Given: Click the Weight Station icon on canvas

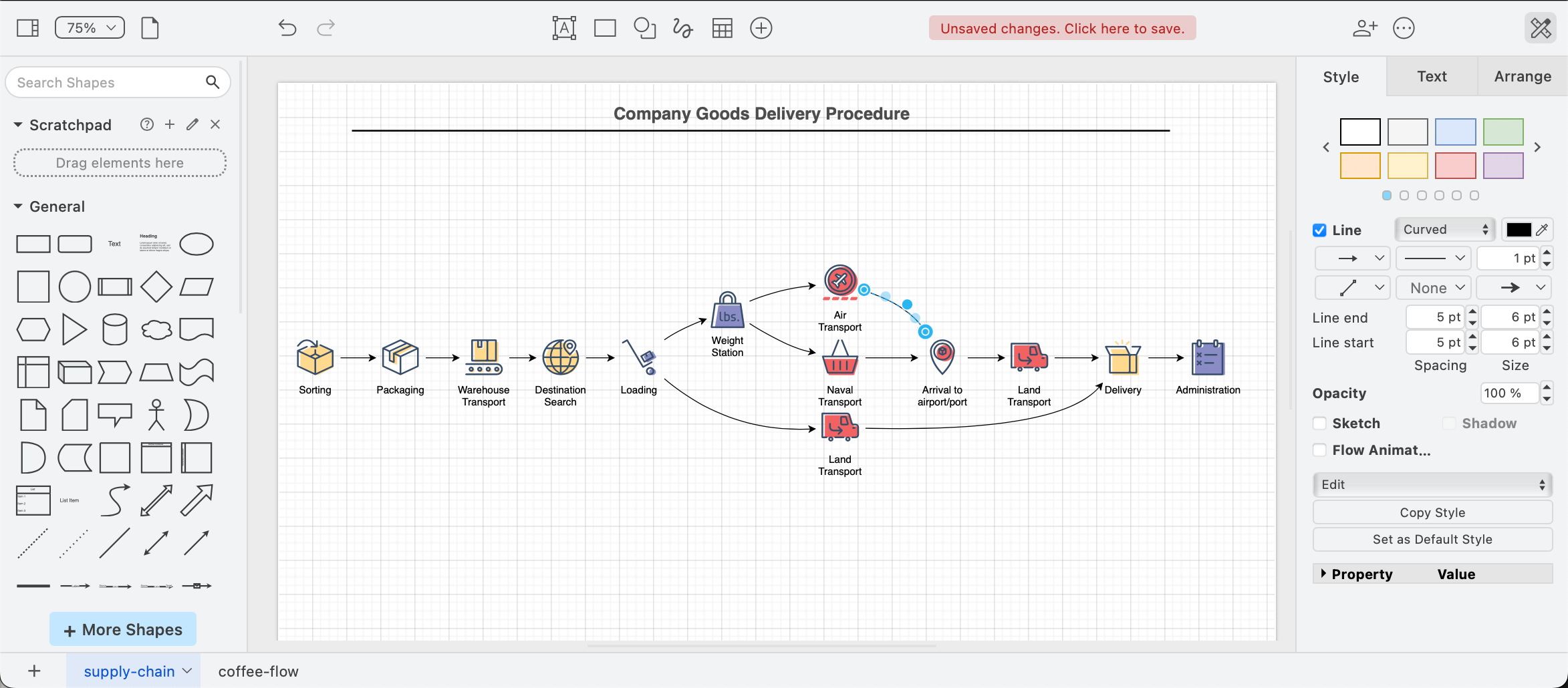Looking at the screenshot, I should (727, 311).
